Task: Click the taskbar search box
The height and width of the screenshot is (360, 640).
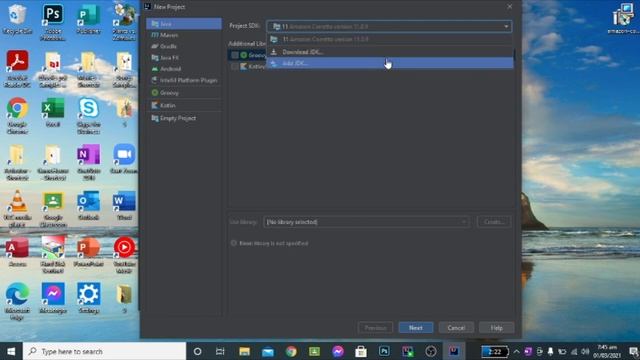Action: pos(104,351)
